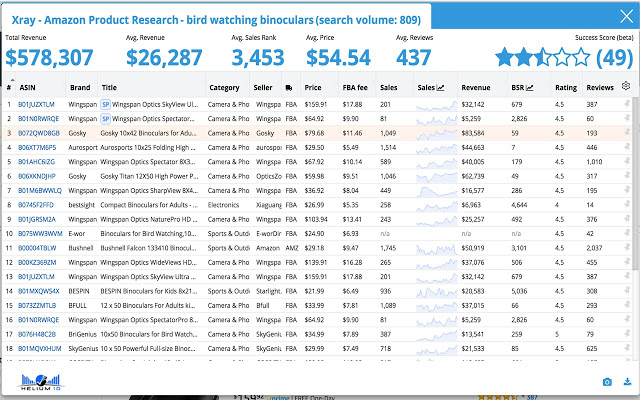Pin the Gosky 10x42 Binoculars row

point(627,133)
